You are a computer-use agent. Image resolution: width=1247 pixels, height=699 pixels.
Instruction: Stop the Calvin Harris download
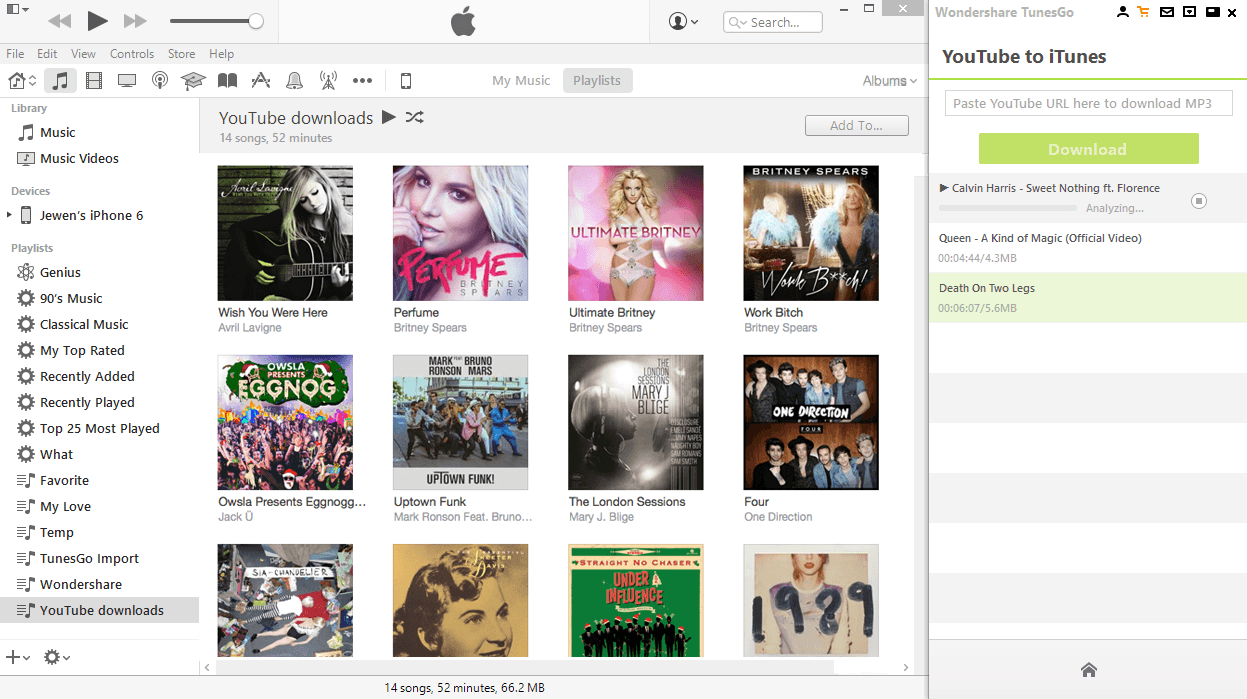1199,201
